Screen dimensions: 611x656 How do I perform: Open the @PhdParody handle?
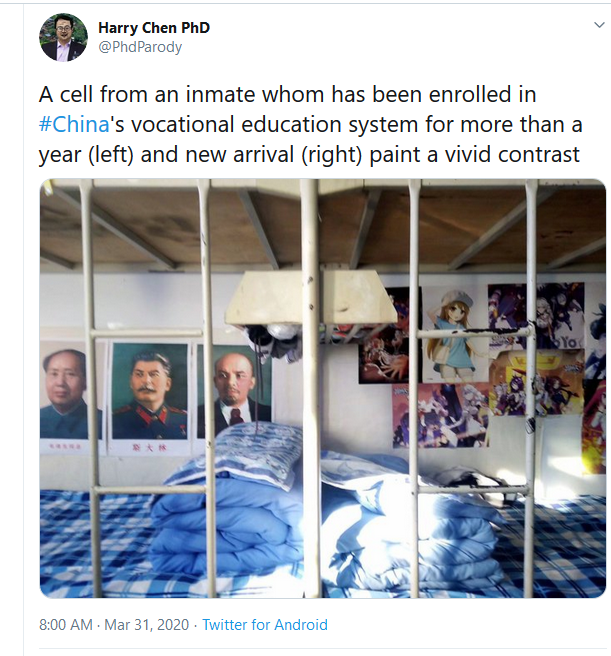[140, 47]
